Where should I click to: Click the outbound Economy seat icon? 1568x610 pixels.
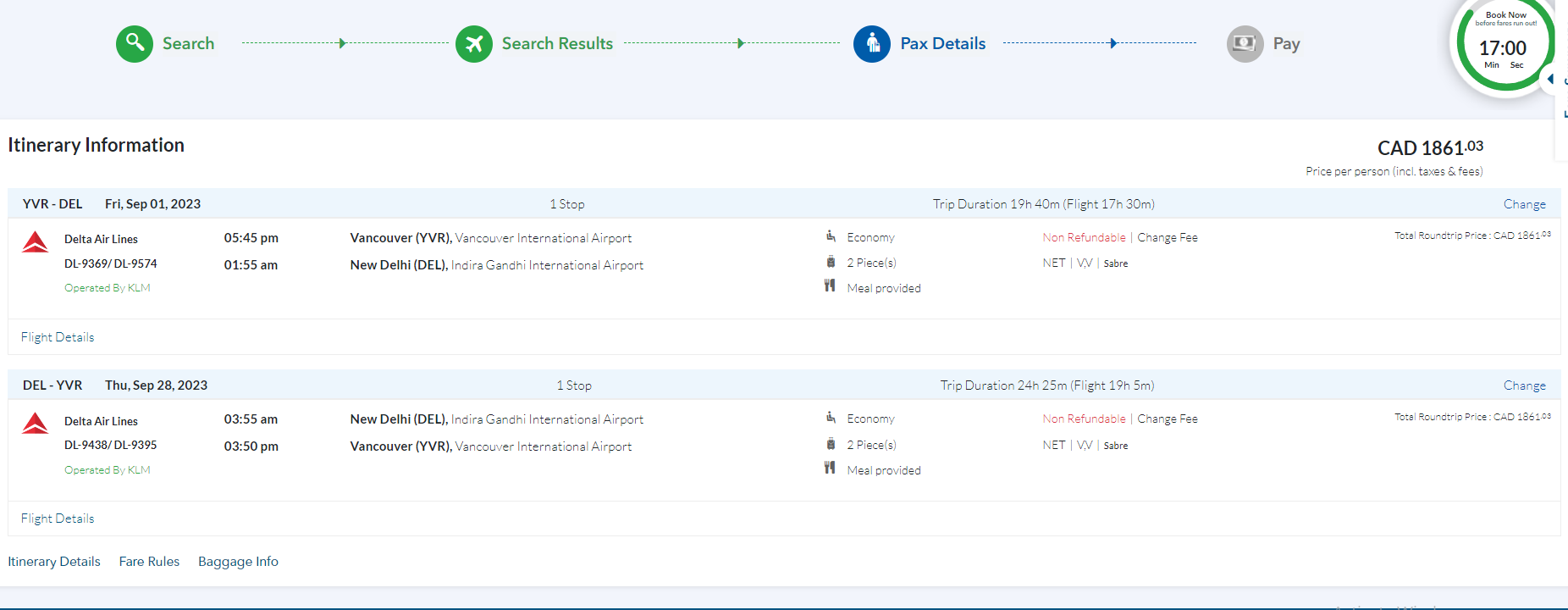point(831,236)
